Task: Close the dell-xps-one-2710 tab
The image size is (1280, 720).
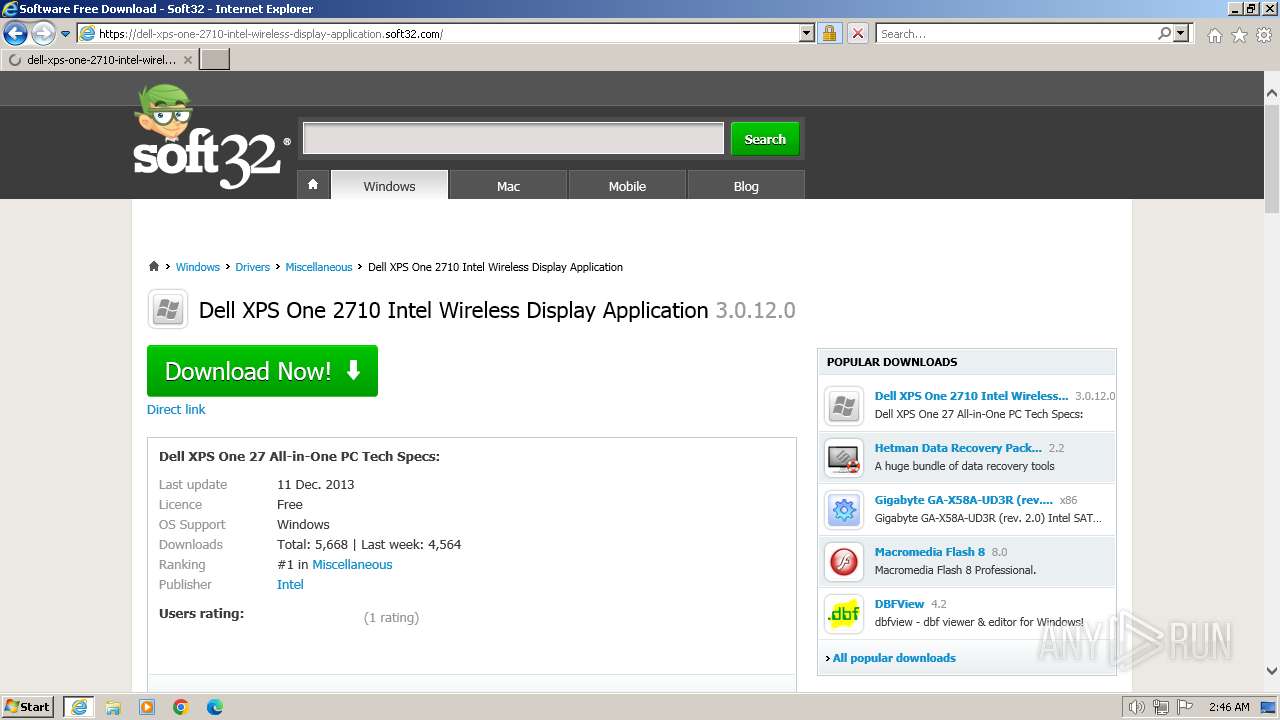Action: coord(188,60)
